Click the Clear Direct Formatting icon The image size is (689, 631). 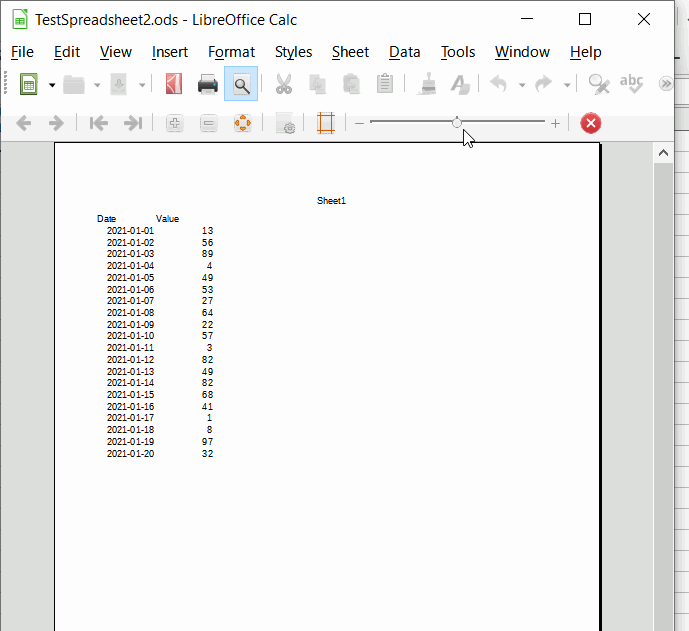[x=460, y=84]
